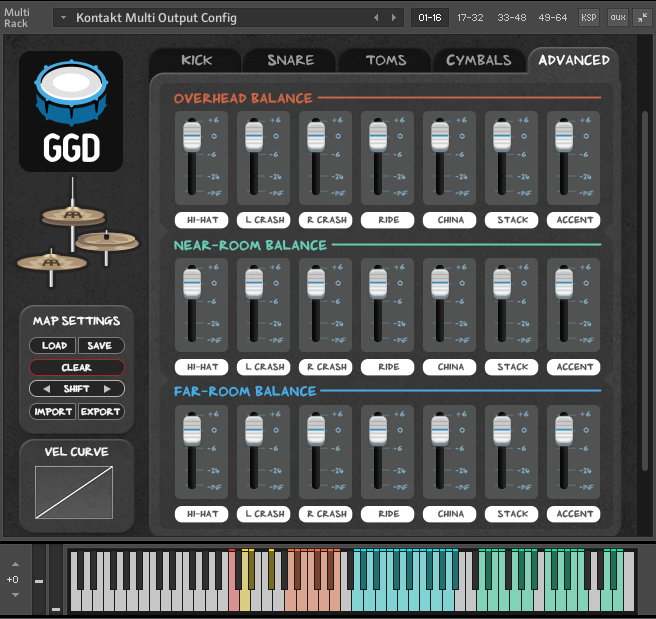Screen dimensions: 656x619
Task: Go to the previous multi preset
Action: (377, 17)
